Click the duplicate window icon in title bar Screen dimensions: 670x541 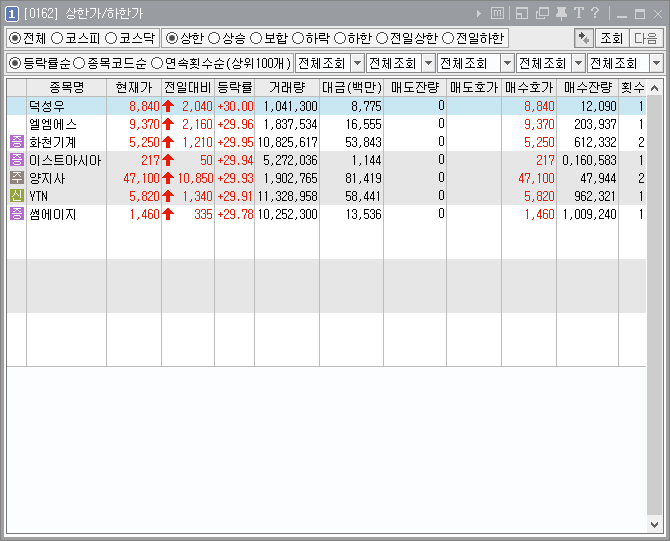tap(542, 13)
